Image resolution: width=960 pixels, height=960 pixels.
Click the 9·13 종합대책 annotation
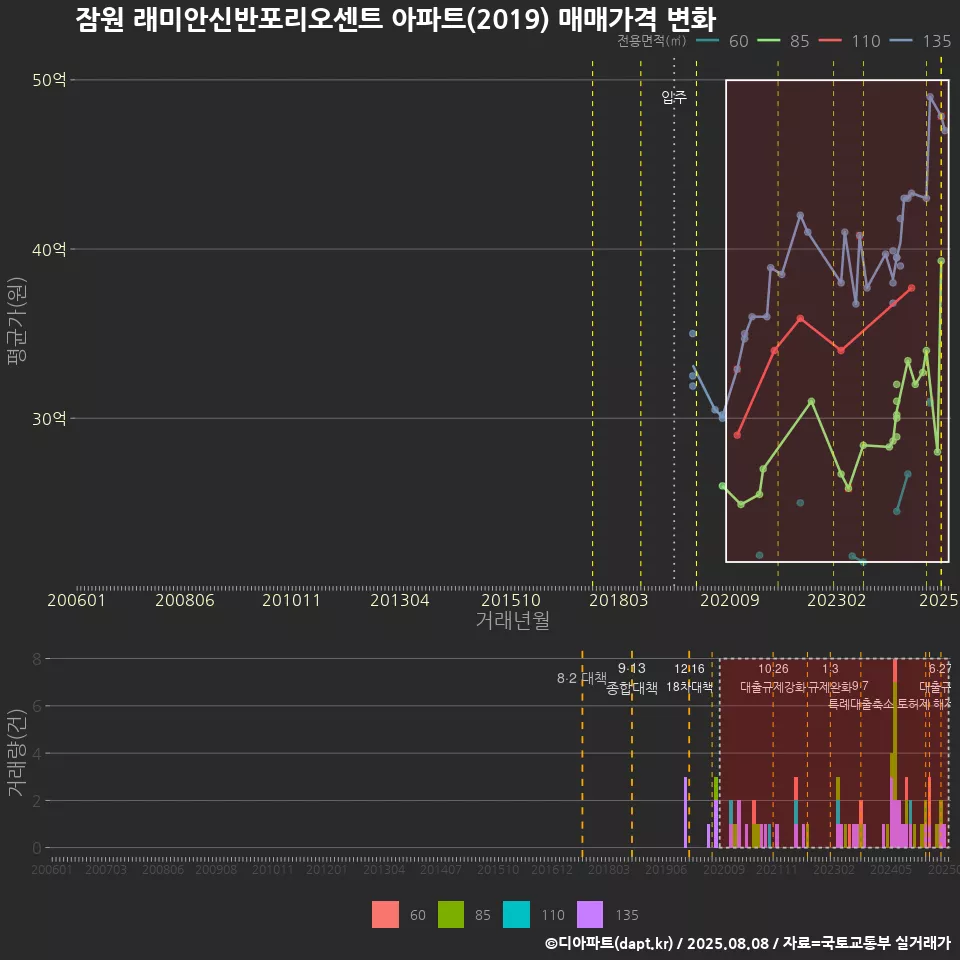tap(632, 678)
